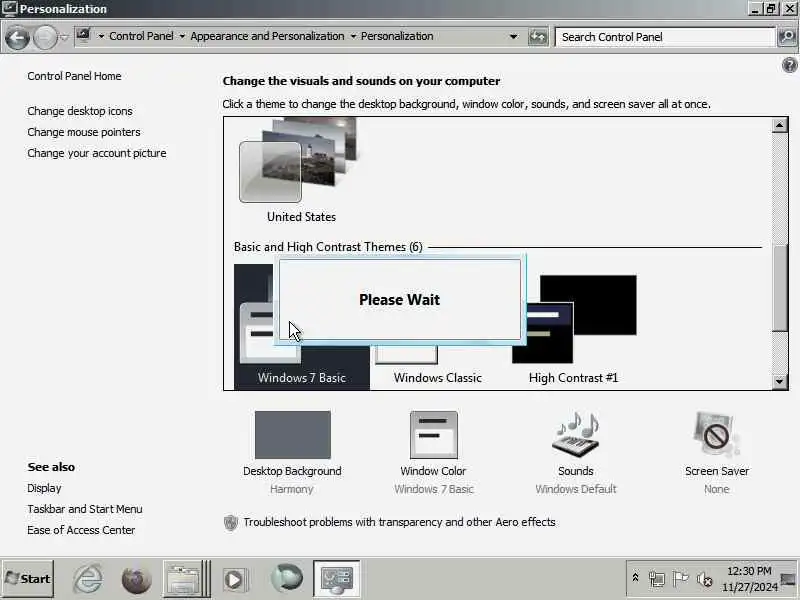
Task: Open Windows Explorer taskbar button
Action: 186,579
